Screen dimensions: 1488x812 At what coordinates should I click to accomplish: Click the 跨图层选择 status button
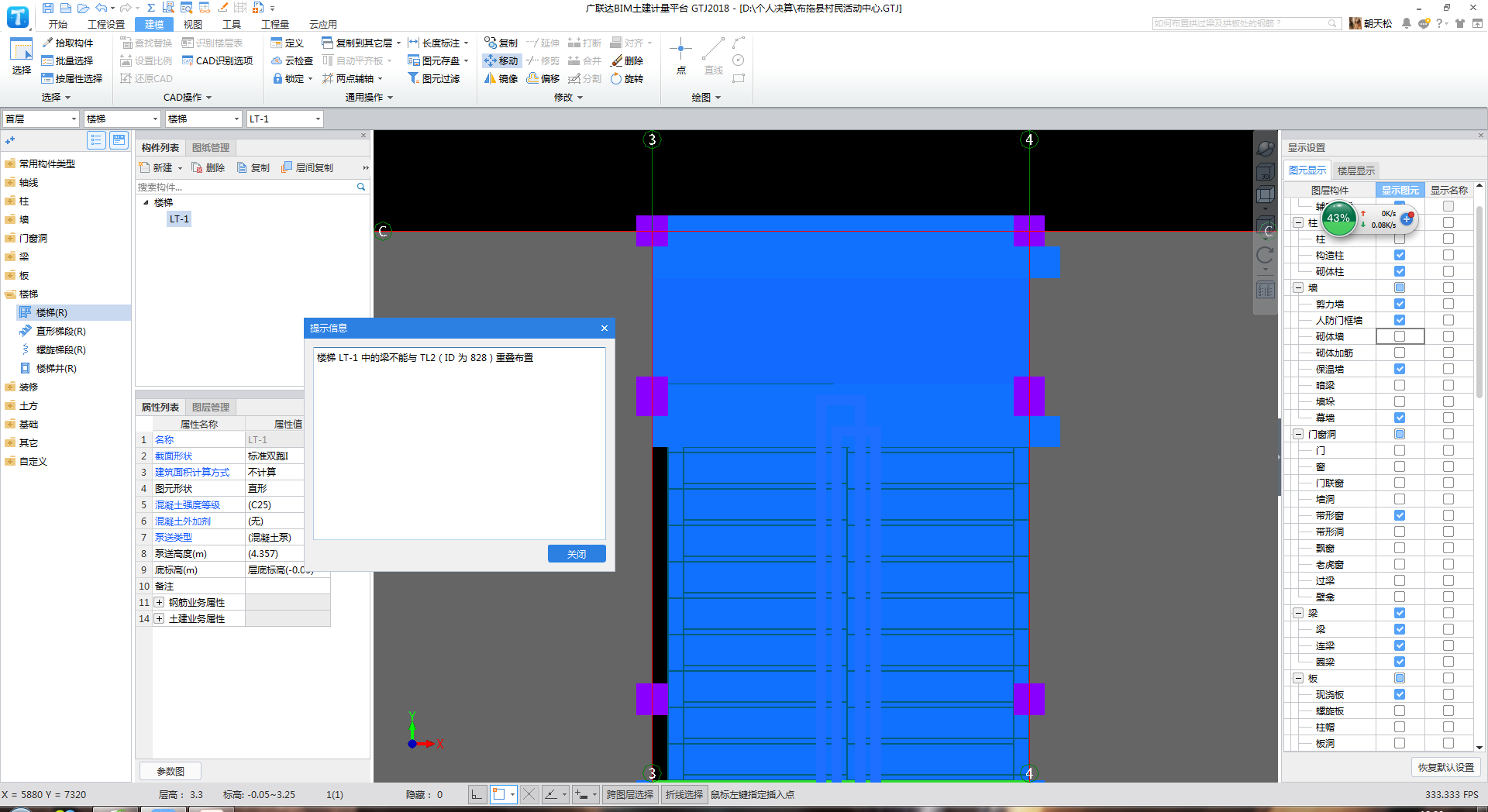[x=629, y=794]
